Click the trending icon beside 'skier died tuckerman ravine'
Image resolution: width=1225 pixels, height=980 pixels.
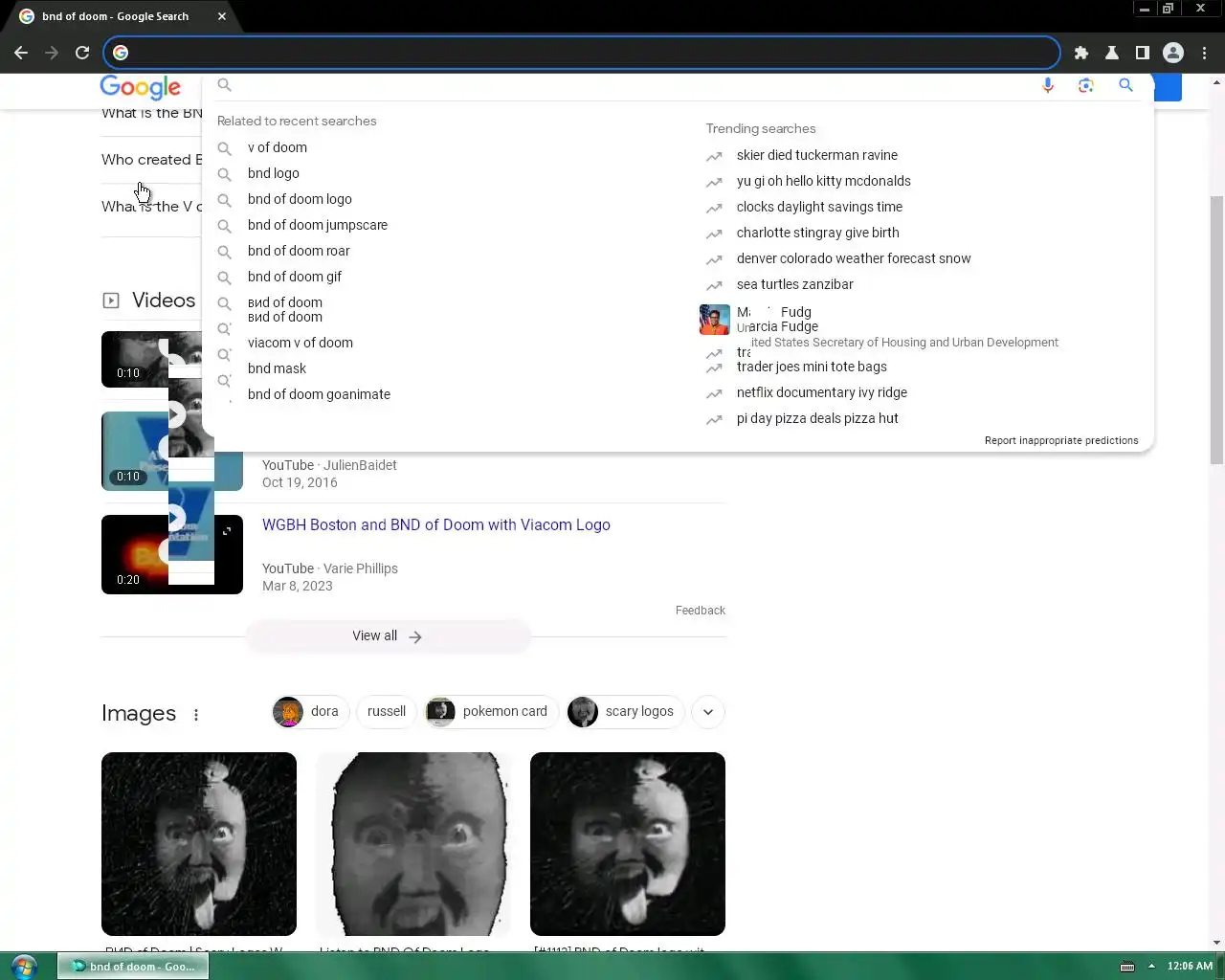714,156
